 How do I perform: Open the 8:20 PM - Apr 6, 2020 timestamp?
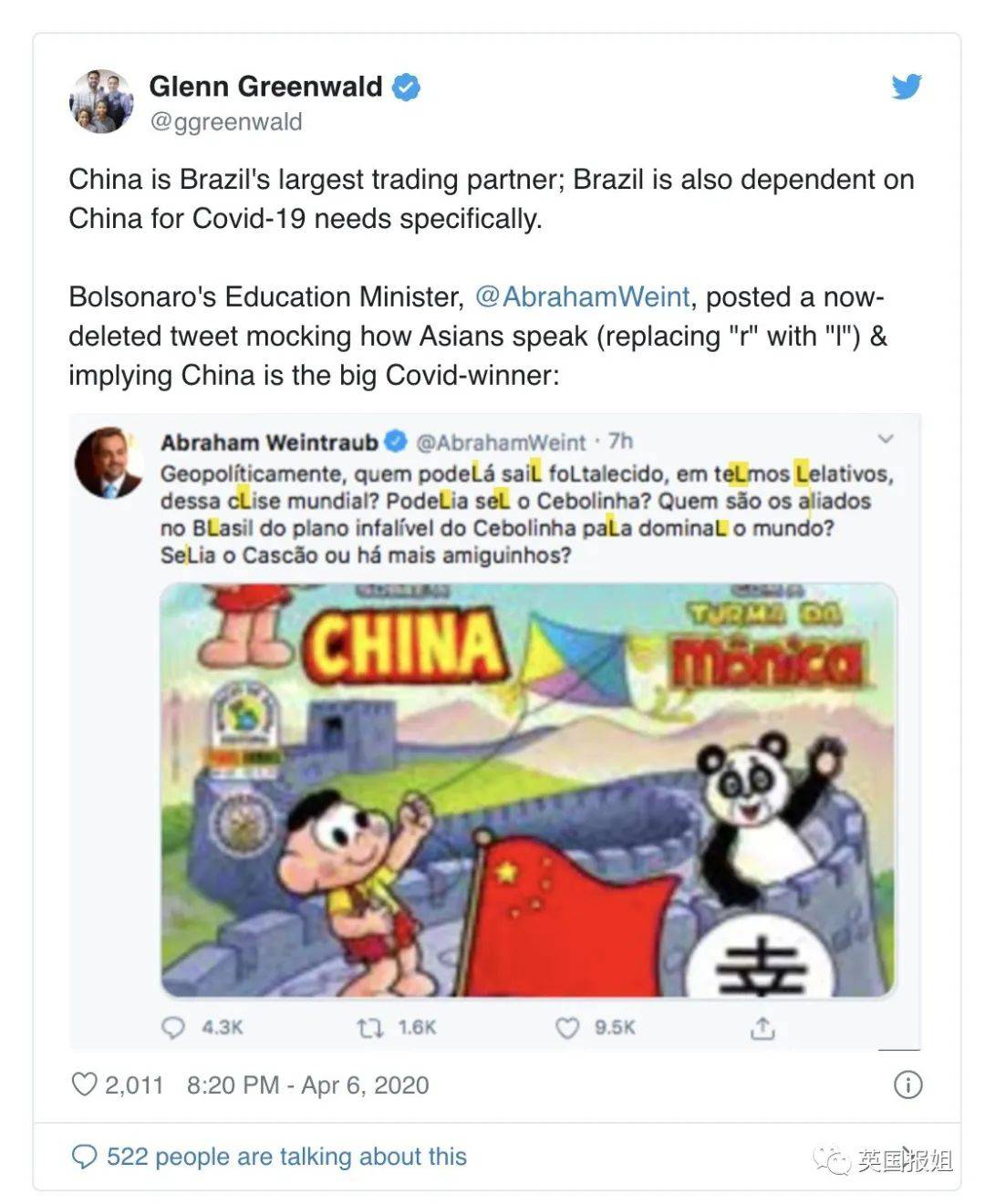[x=307, y=1085]
